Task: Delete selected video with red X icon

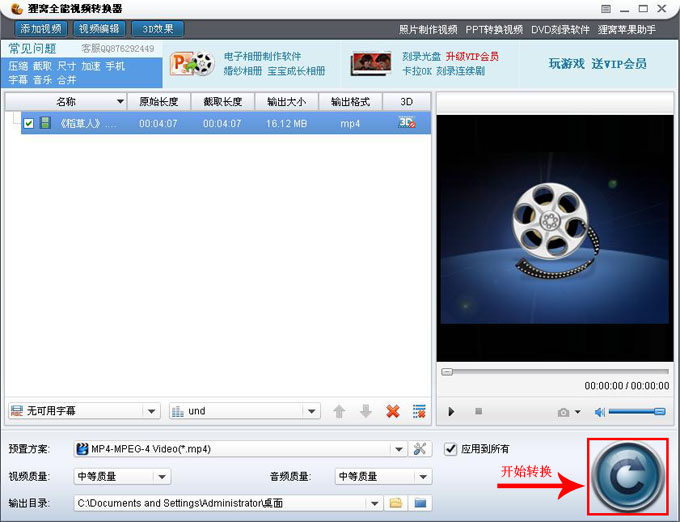Action: coord(393,411)
